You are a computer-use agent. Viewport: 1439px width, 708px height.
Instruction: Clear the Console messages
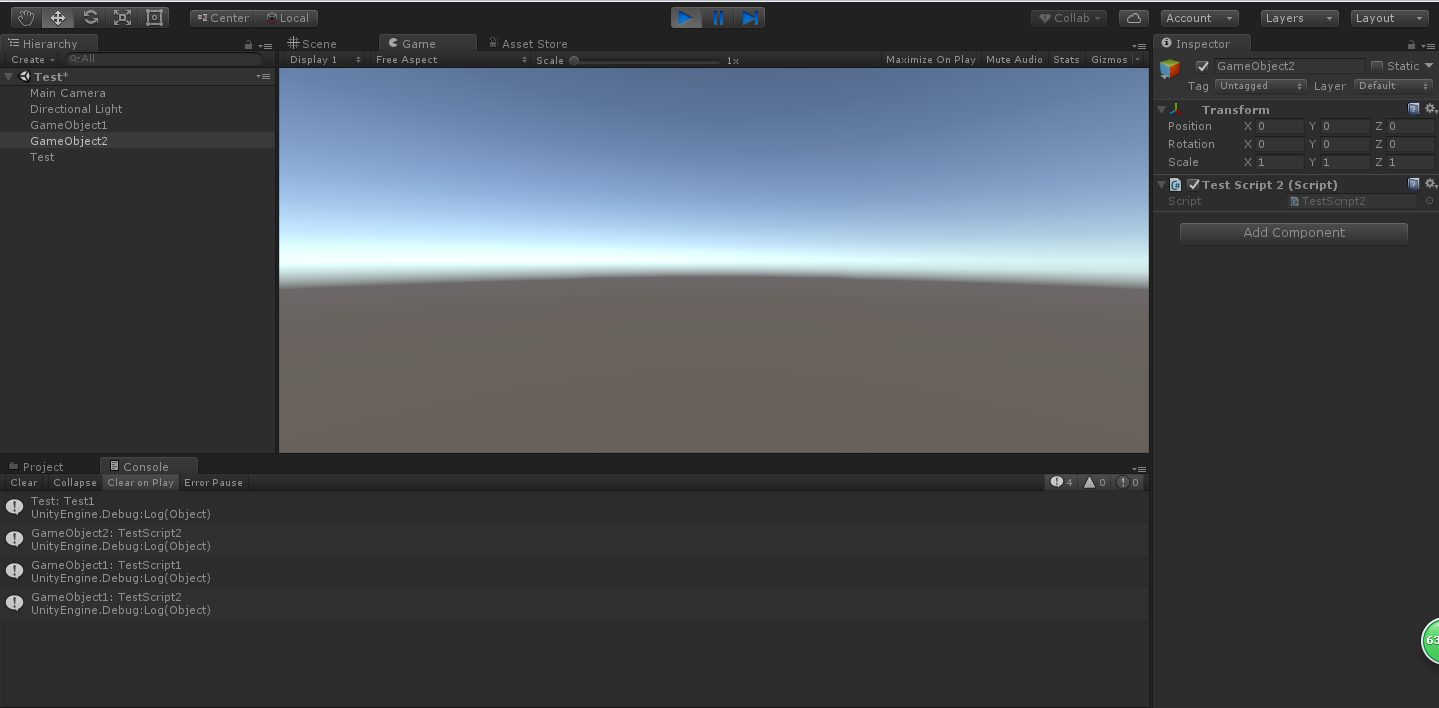coord(22,482)
